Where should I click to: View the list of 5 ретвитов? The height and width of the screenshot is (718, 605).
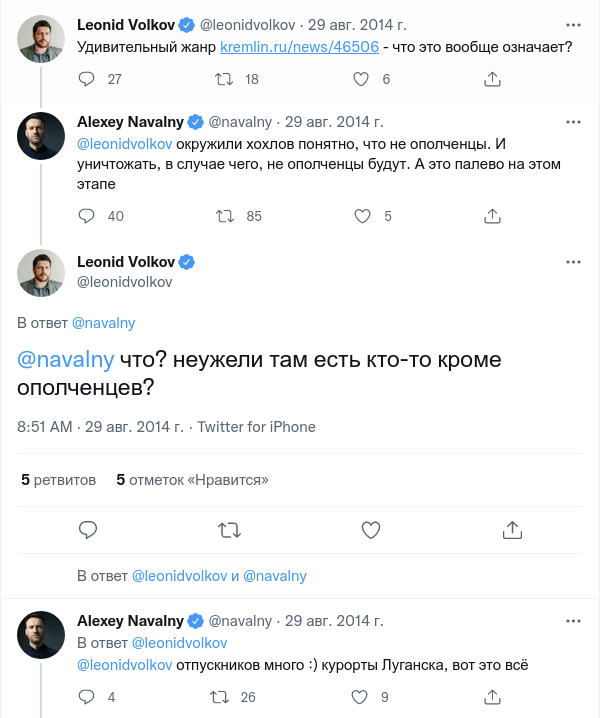click(x=59, y=480)
